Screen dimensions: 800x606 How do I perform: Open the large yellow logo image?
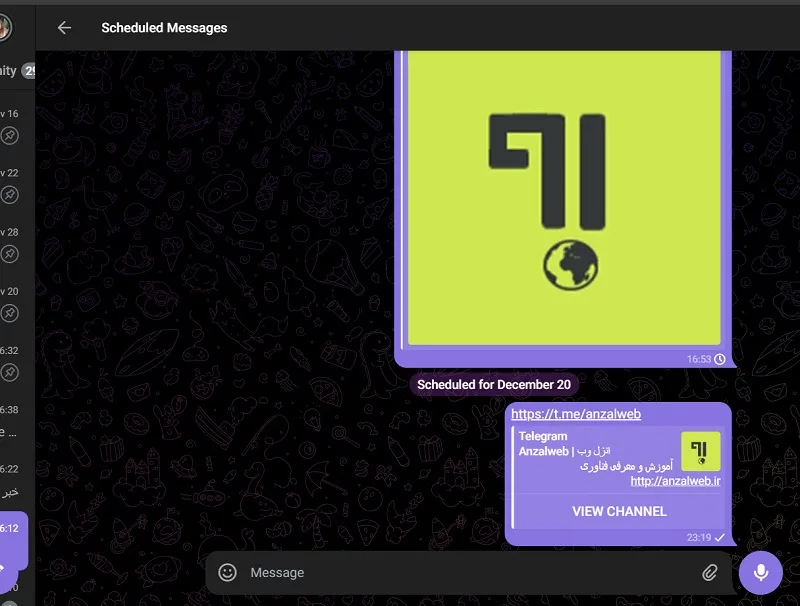[x=564, y=198]
